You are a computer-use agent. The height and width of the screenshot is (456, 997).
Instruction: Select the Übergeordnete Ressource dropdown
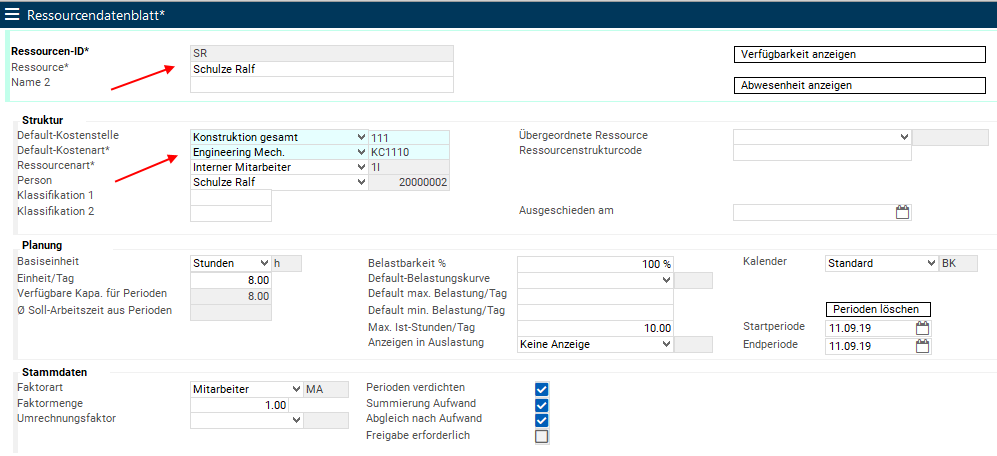(x=822, y=137)
